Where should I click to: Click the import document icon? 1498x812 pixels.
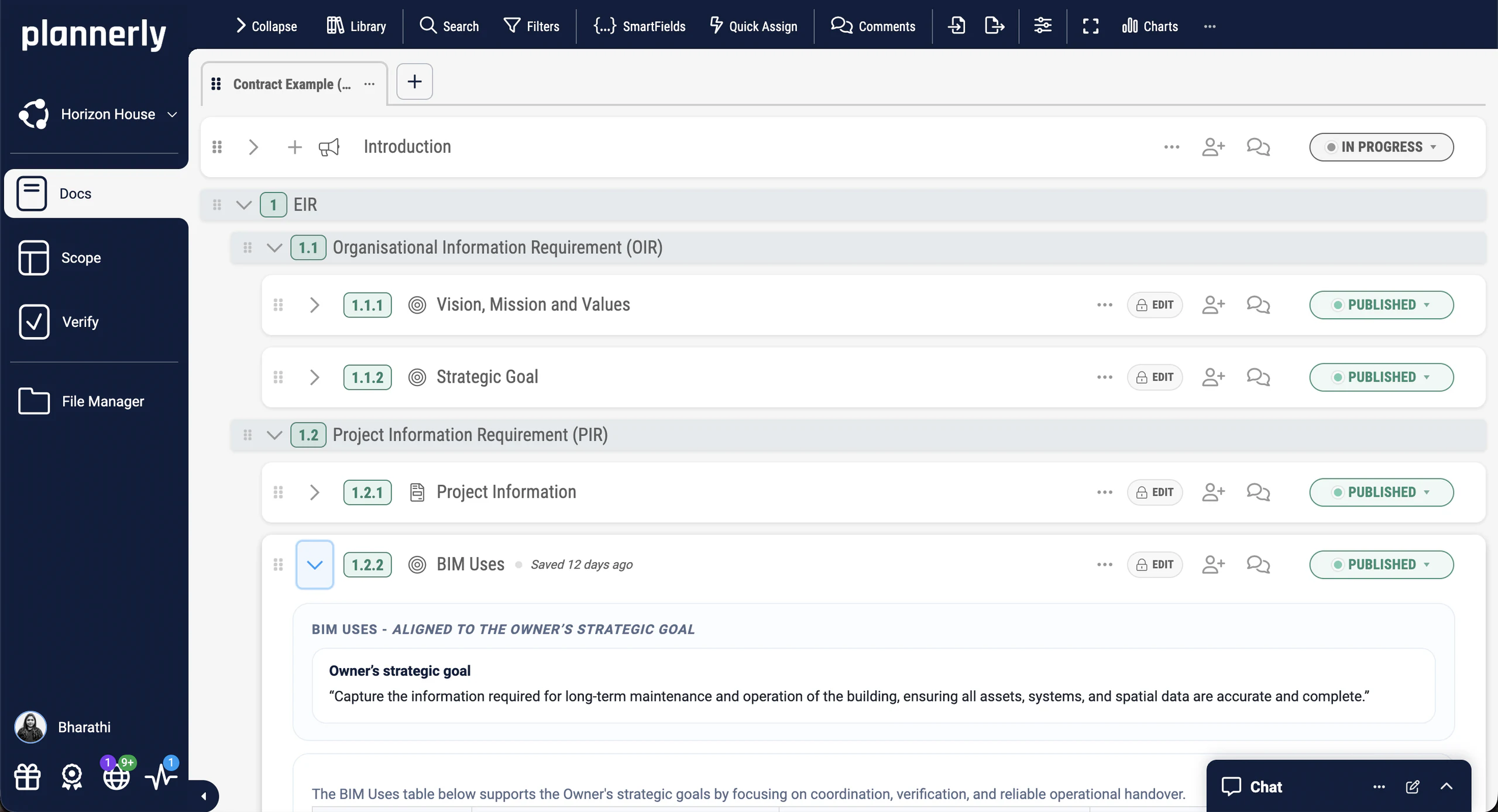point(957,26)
